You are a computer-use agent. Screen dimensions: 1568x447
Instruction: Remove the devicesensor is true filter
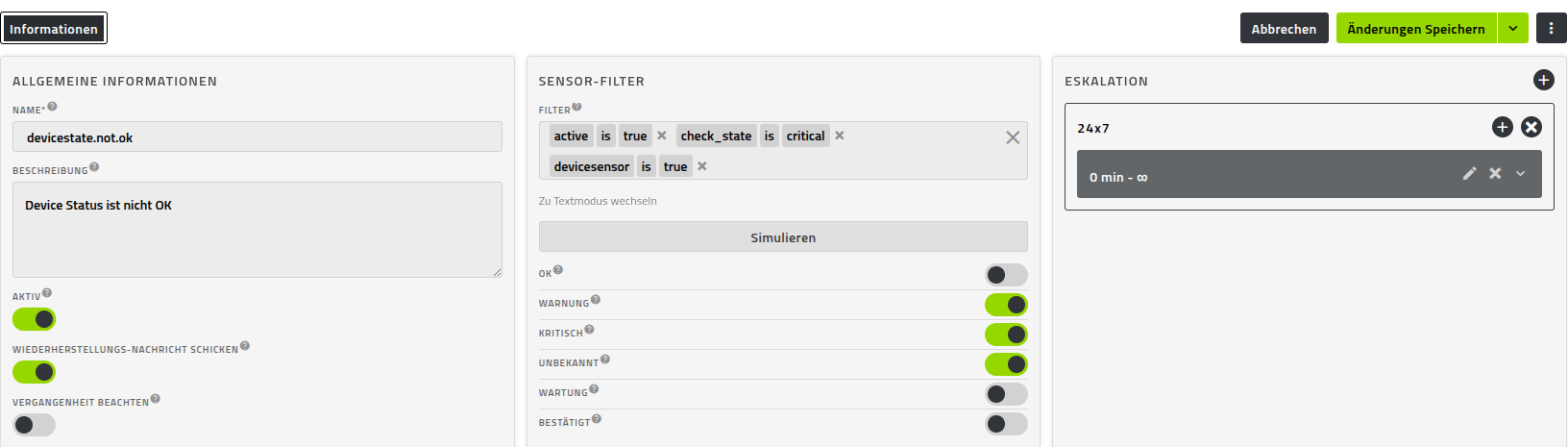[x=702, y=166]
